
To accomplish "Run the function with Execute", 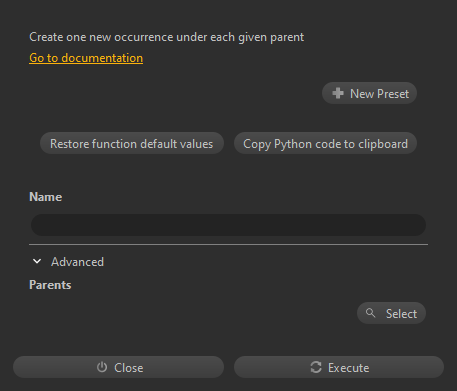I will 339,367.
